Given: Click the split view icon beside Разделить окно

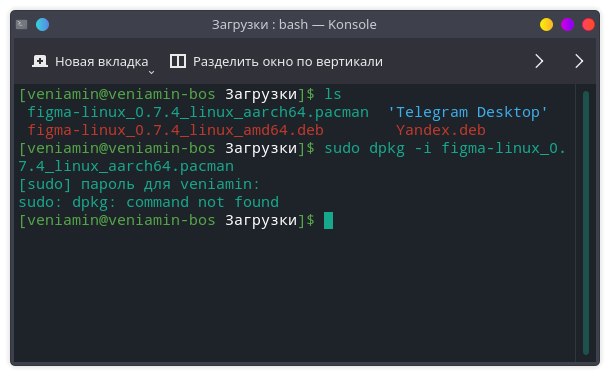Looking at the screenshot, I should tap(178, 61).
